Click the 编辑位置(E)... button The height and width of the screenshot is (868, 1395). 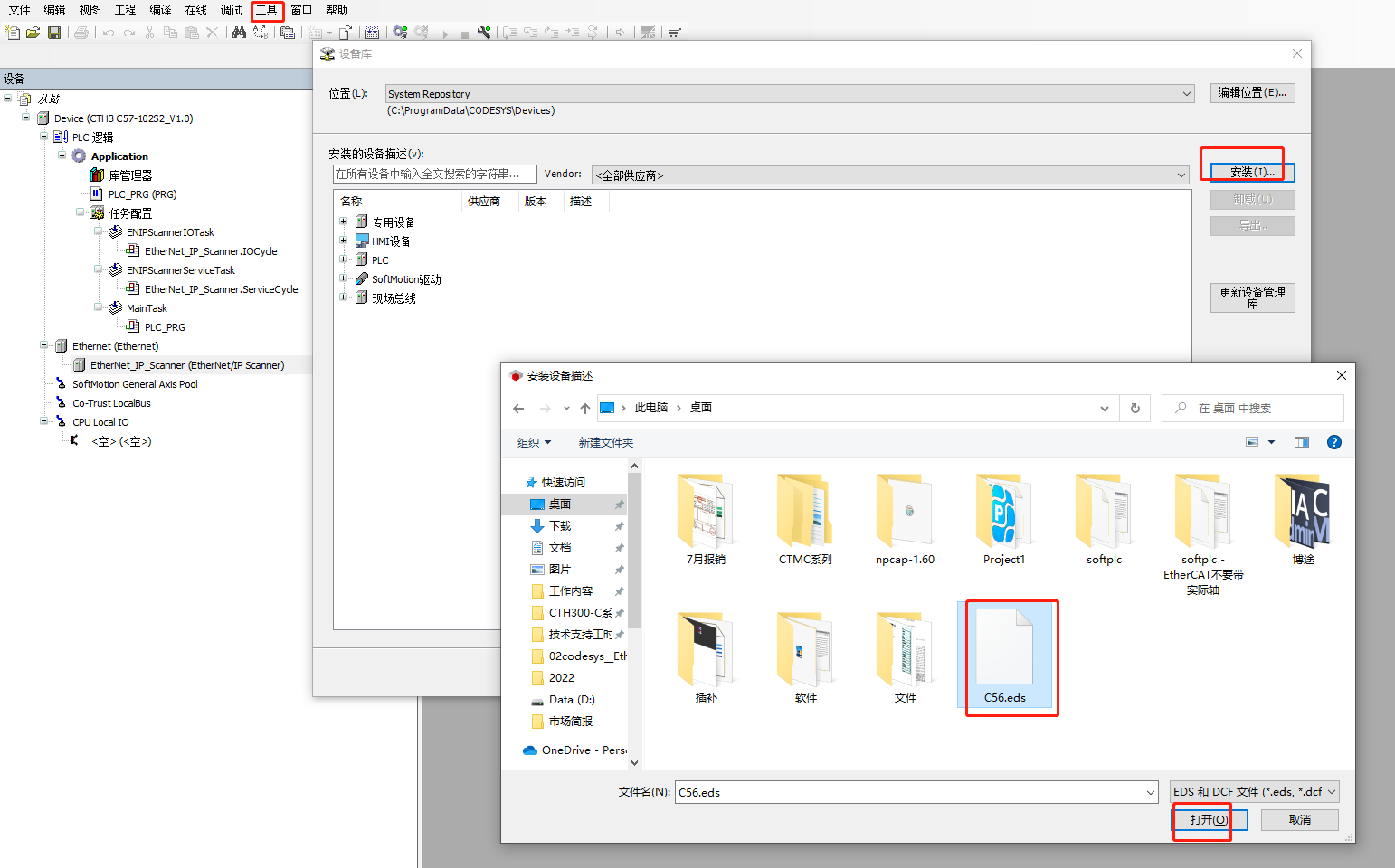tap(1252, 92)
